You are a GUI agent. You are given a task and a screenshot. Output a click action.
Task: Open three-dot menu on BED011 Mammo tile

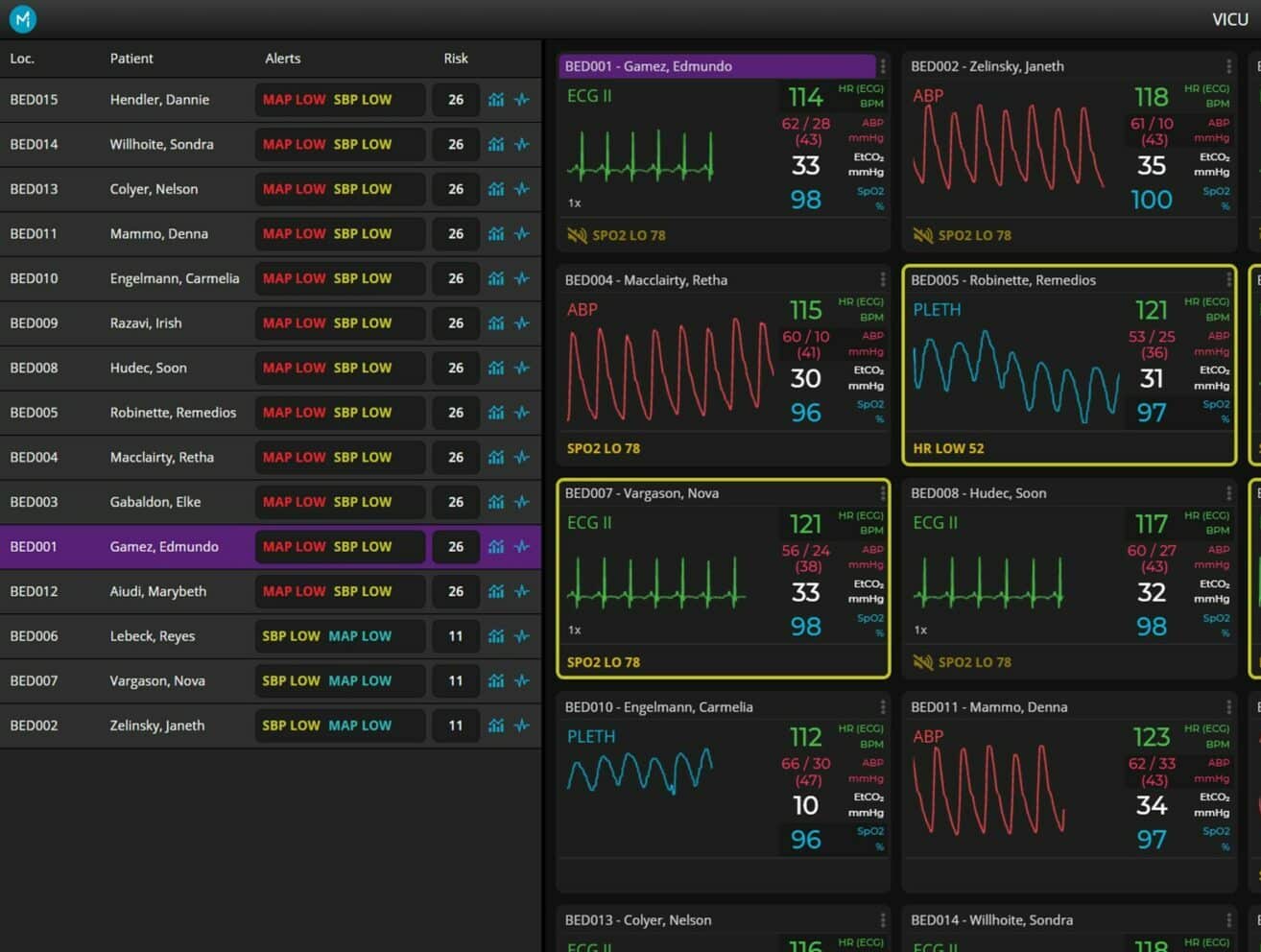[x=1228, y=707]
